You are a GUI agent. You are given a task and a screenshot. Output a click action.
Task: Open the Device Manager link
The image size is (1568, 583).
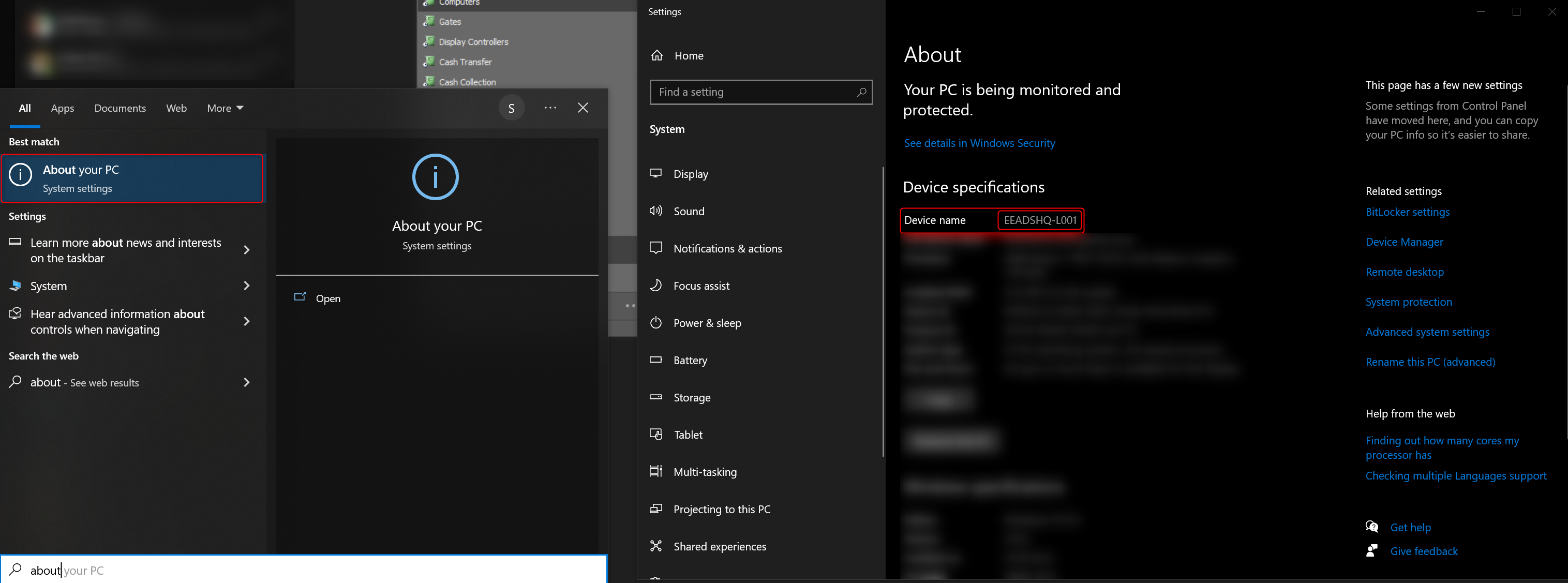point(1404,242)
